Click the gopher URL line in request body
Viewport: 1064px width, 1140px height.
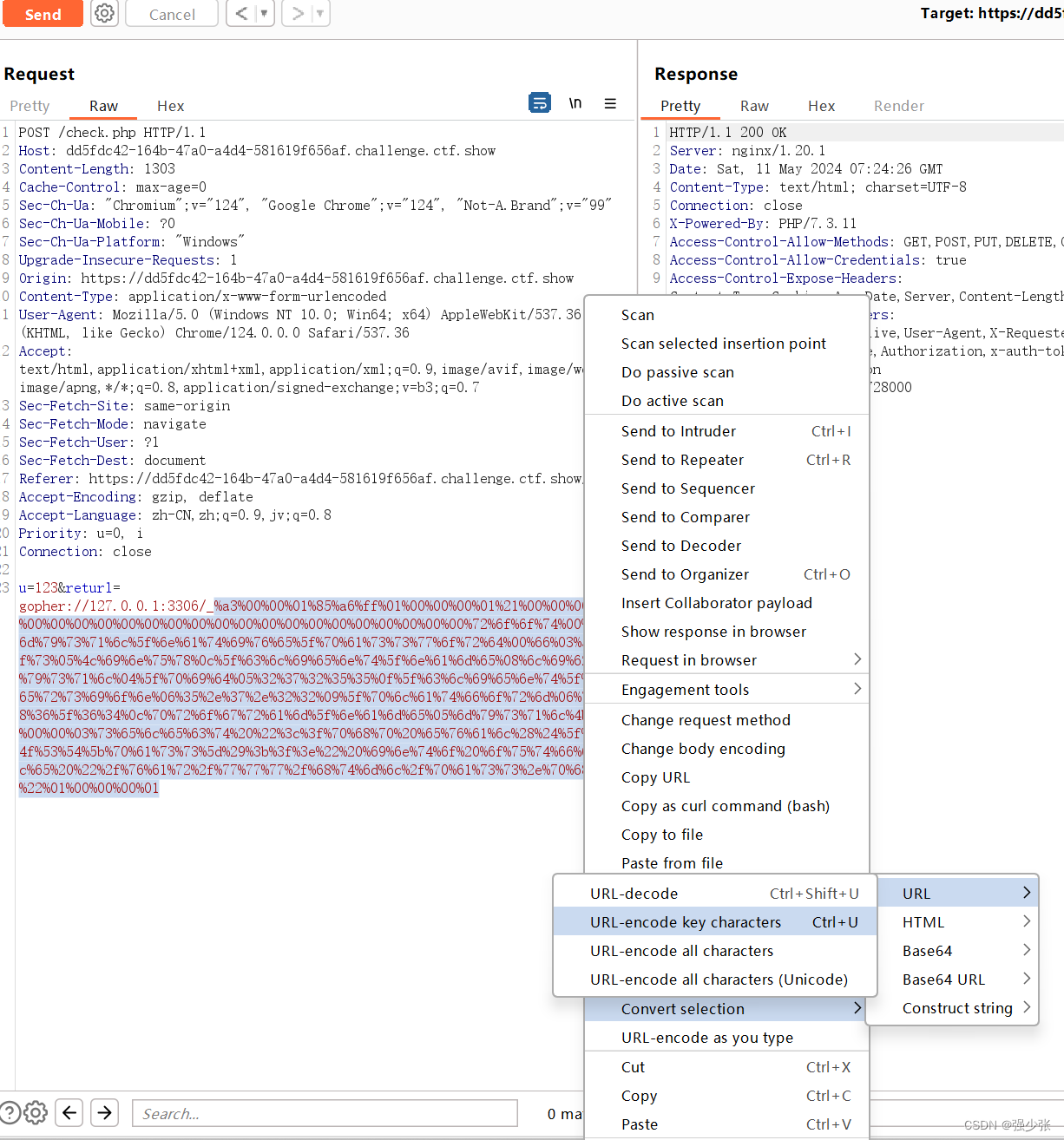(x=301, y=606)
